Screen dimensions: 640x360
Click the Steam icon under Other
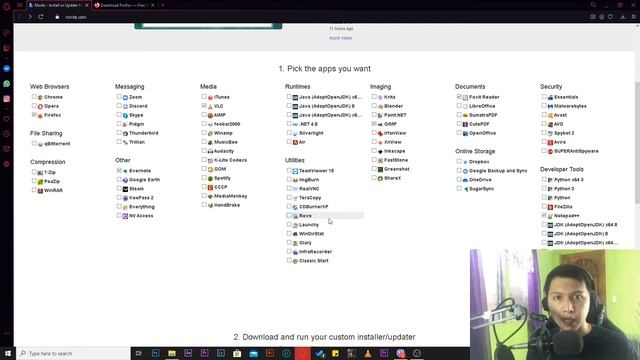point(125,189)
